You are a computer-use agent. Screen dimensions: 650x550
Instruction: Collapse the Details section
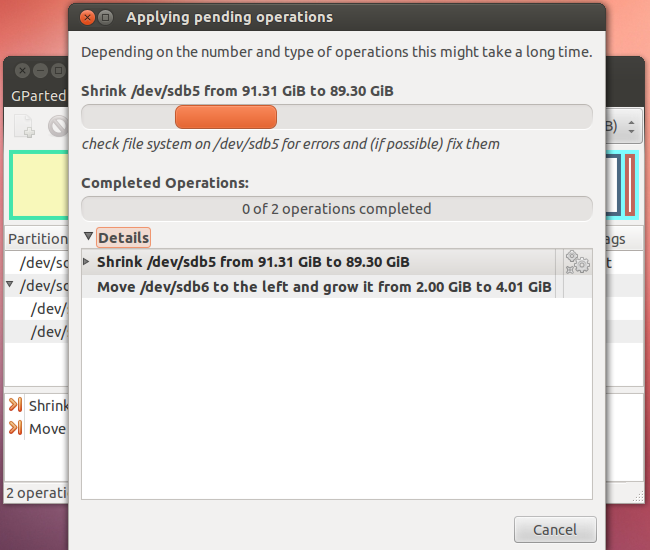point(88,237)
